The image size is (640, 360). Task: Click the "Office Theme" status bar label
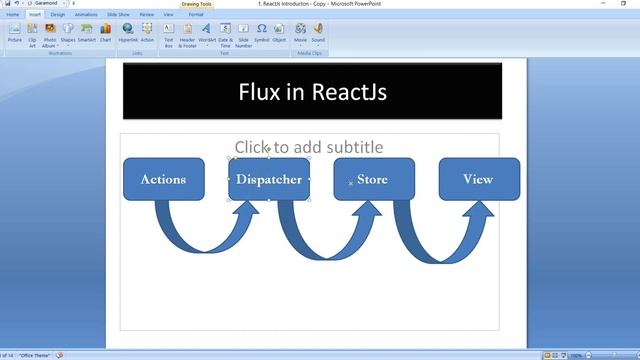(x=35, y=356)
